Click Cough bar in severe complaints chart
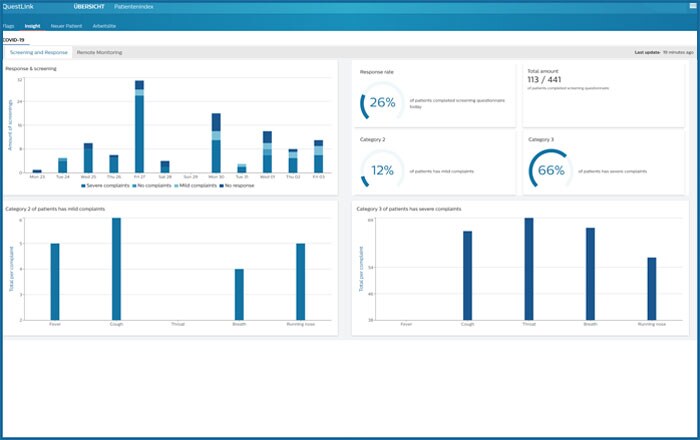 click(467, 276)
